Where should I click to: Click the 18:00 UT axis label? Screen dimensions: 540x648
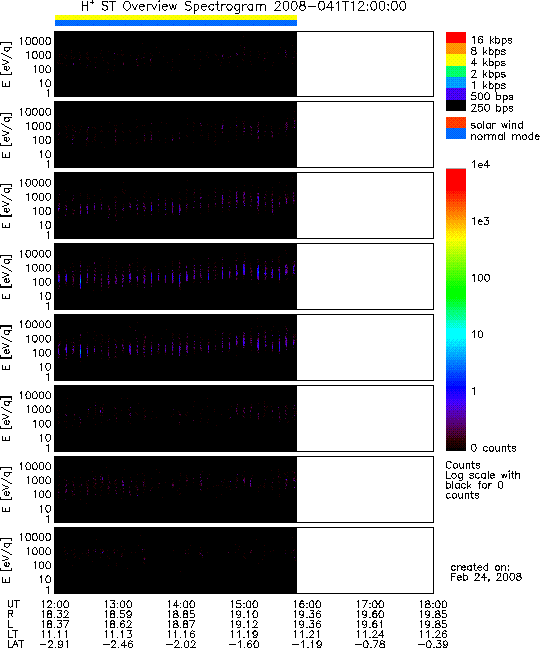coord(433,605)
